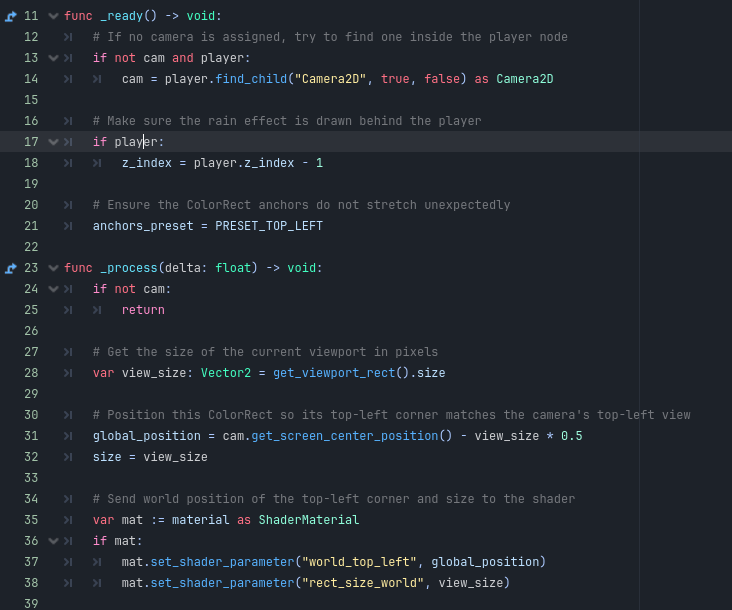Click the override icon beside line 23
Viewport: 732px width, 610px height.
point(11,268)
